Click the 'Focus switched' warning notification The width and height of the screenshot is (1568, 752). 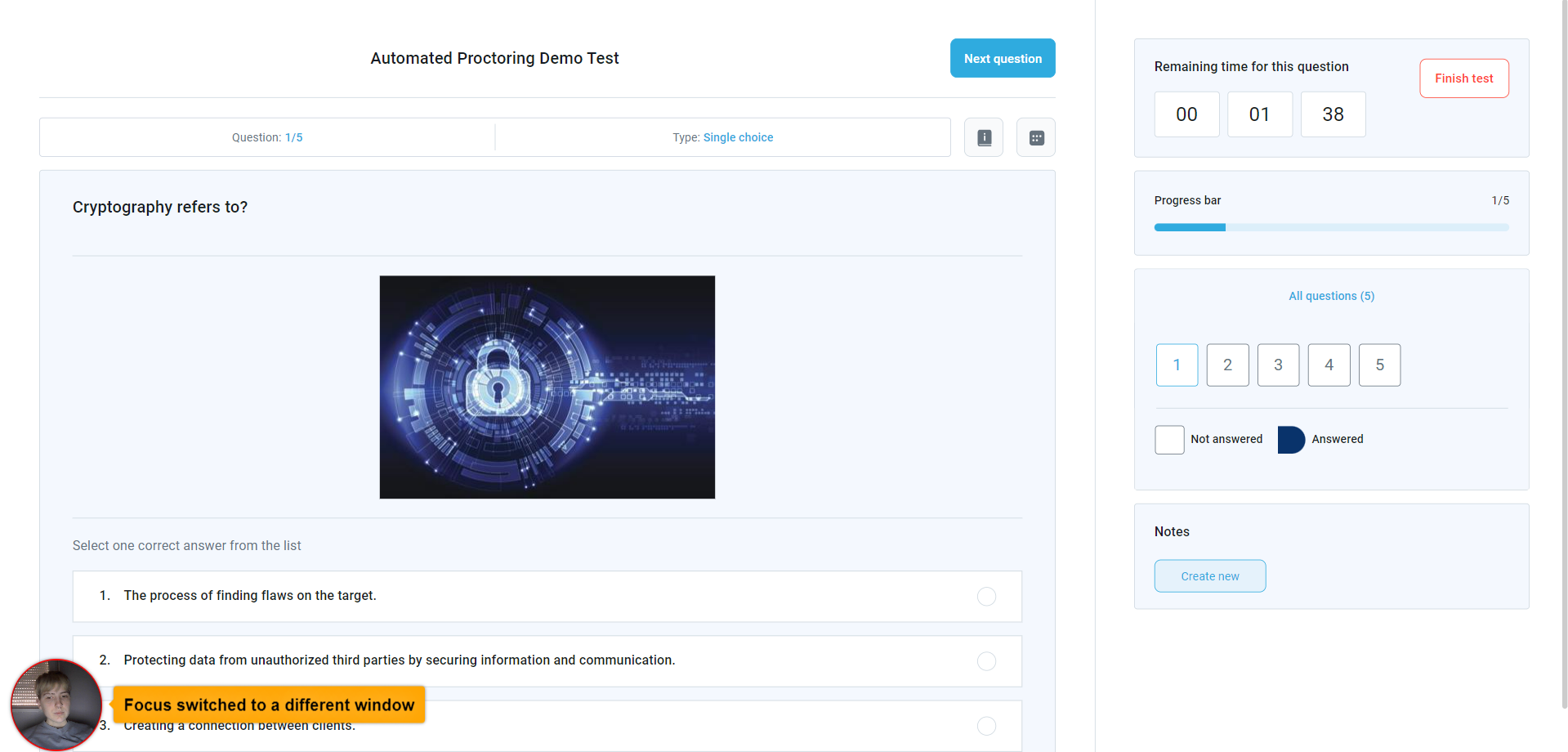269,705
